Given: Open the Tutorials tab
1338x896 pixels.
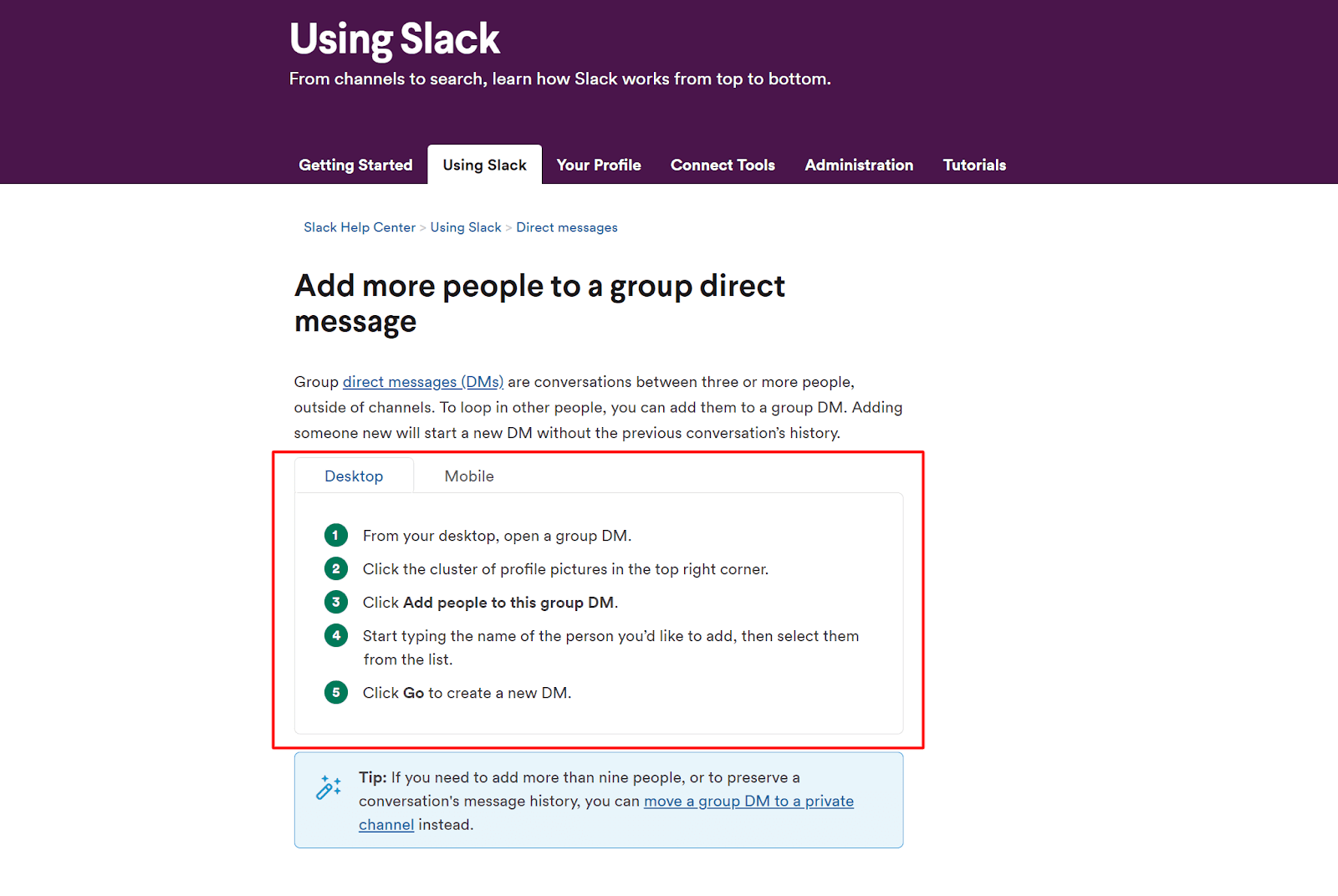Looking at the screenshot, I should pyautogui.click(x=974, y=165).
